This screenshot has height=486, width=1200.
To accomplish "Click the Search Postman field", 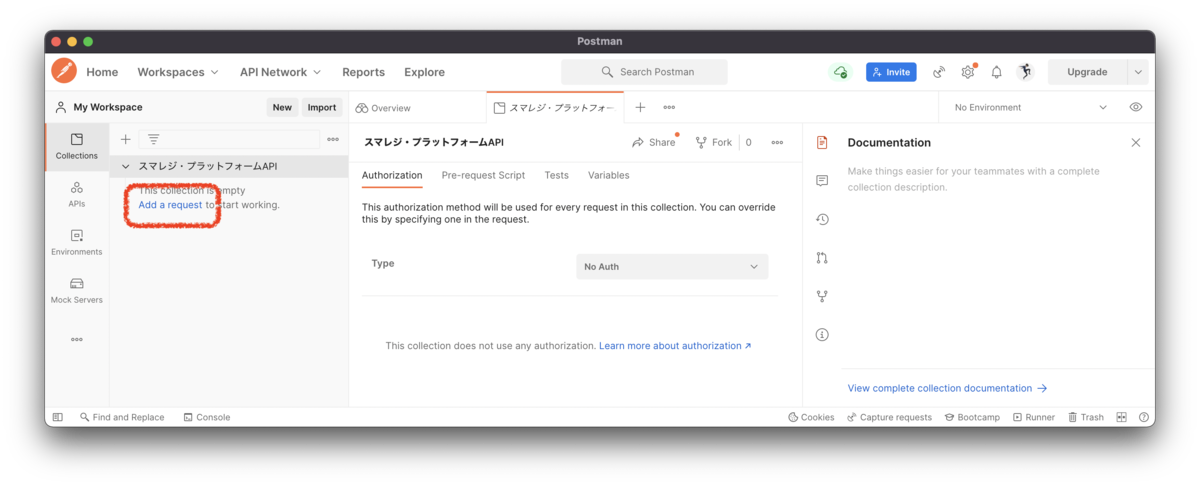I will (644, 72).
